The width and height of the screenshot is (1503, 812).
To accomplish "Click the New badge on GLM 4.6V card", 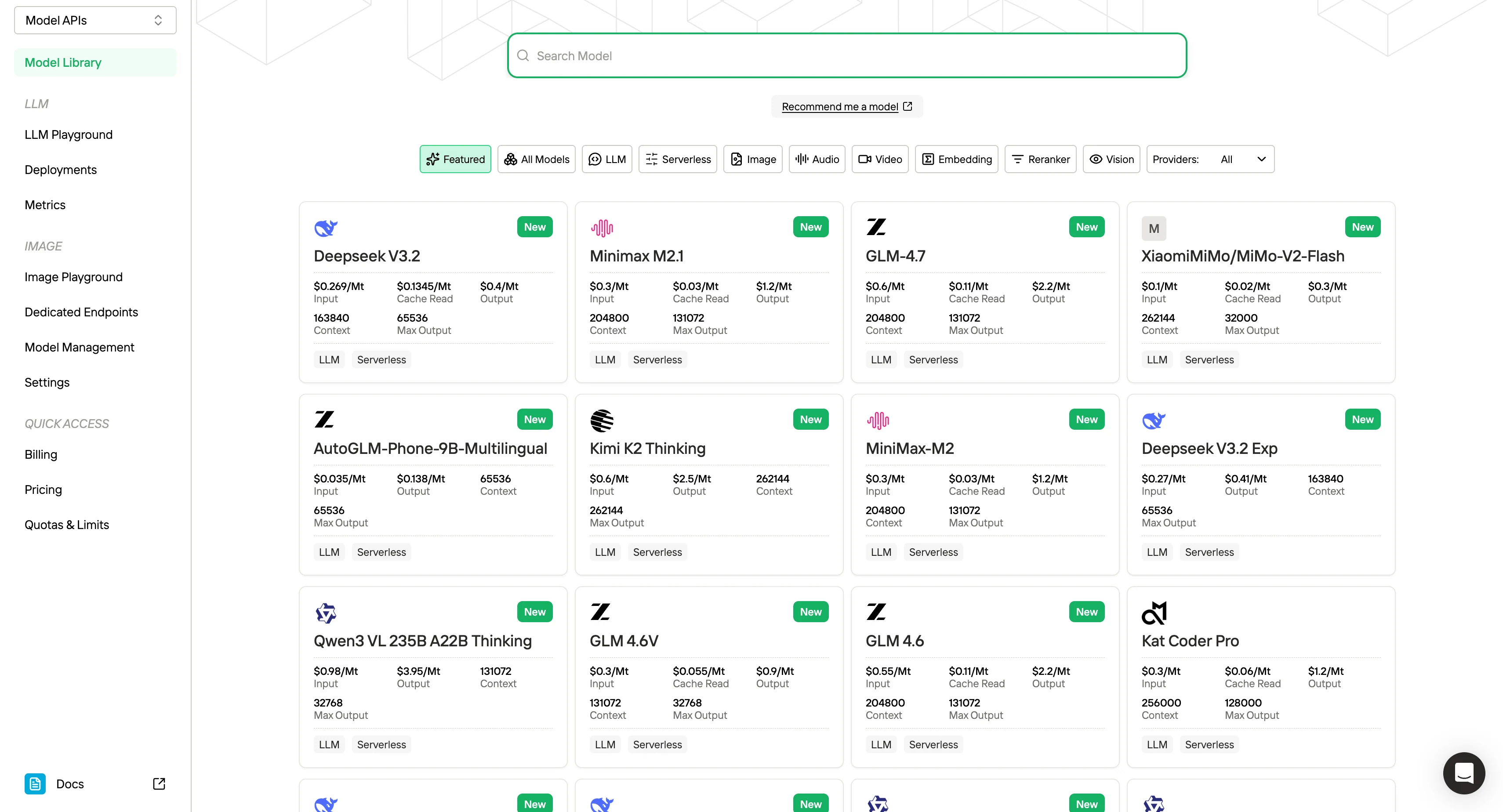I will [x=810, y=612].
